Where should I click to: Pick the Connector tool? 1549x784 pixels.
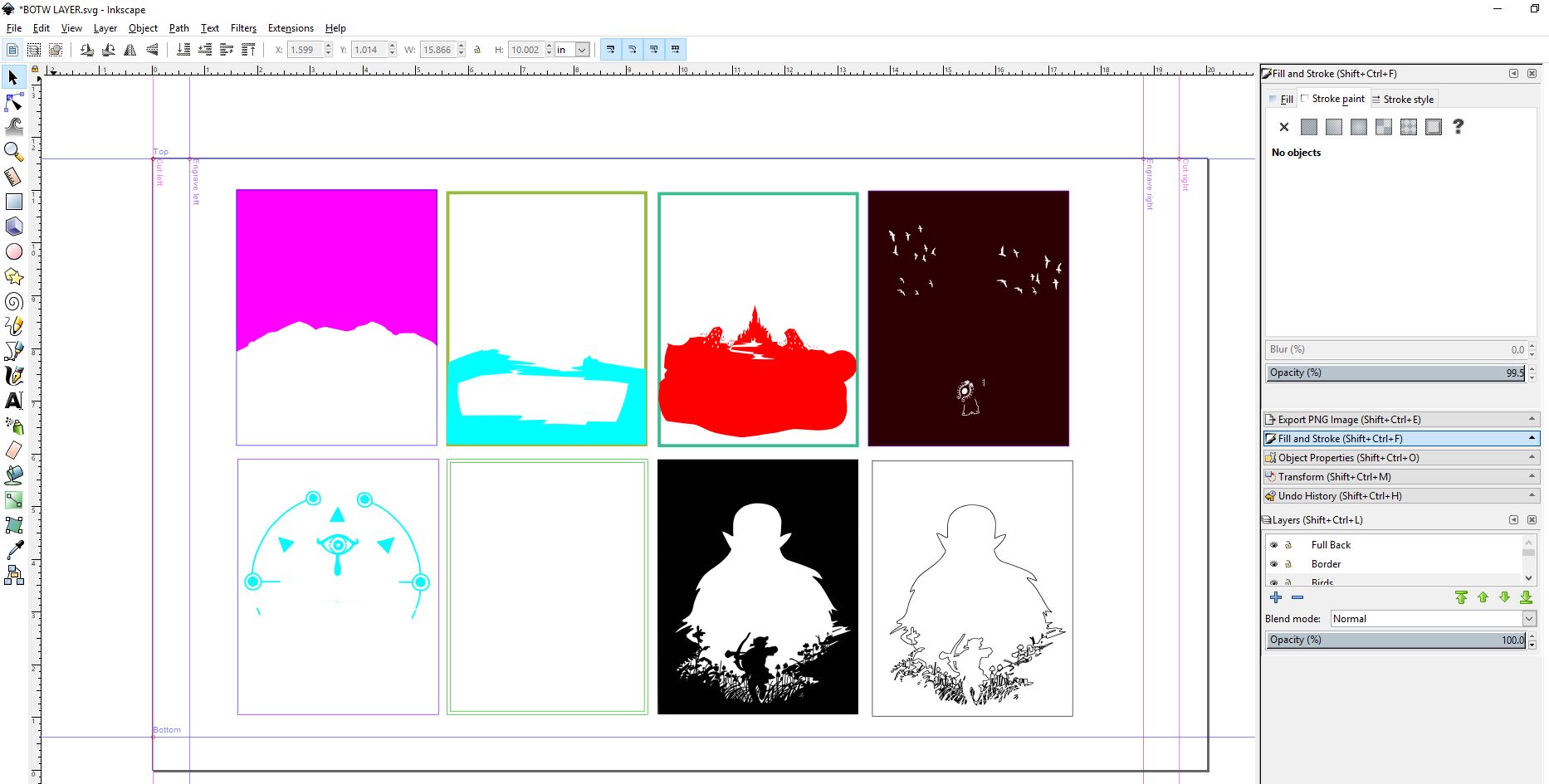pos(13,575)
